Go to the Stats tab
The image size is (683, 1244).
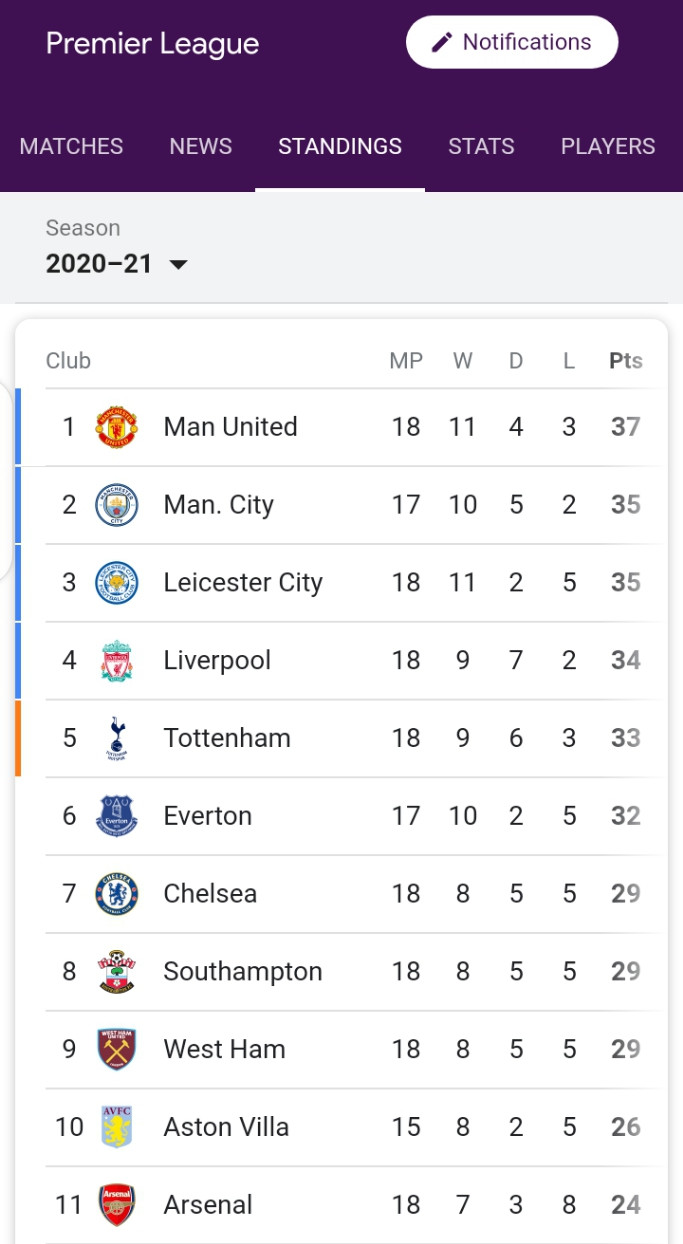tap(481, 146)
